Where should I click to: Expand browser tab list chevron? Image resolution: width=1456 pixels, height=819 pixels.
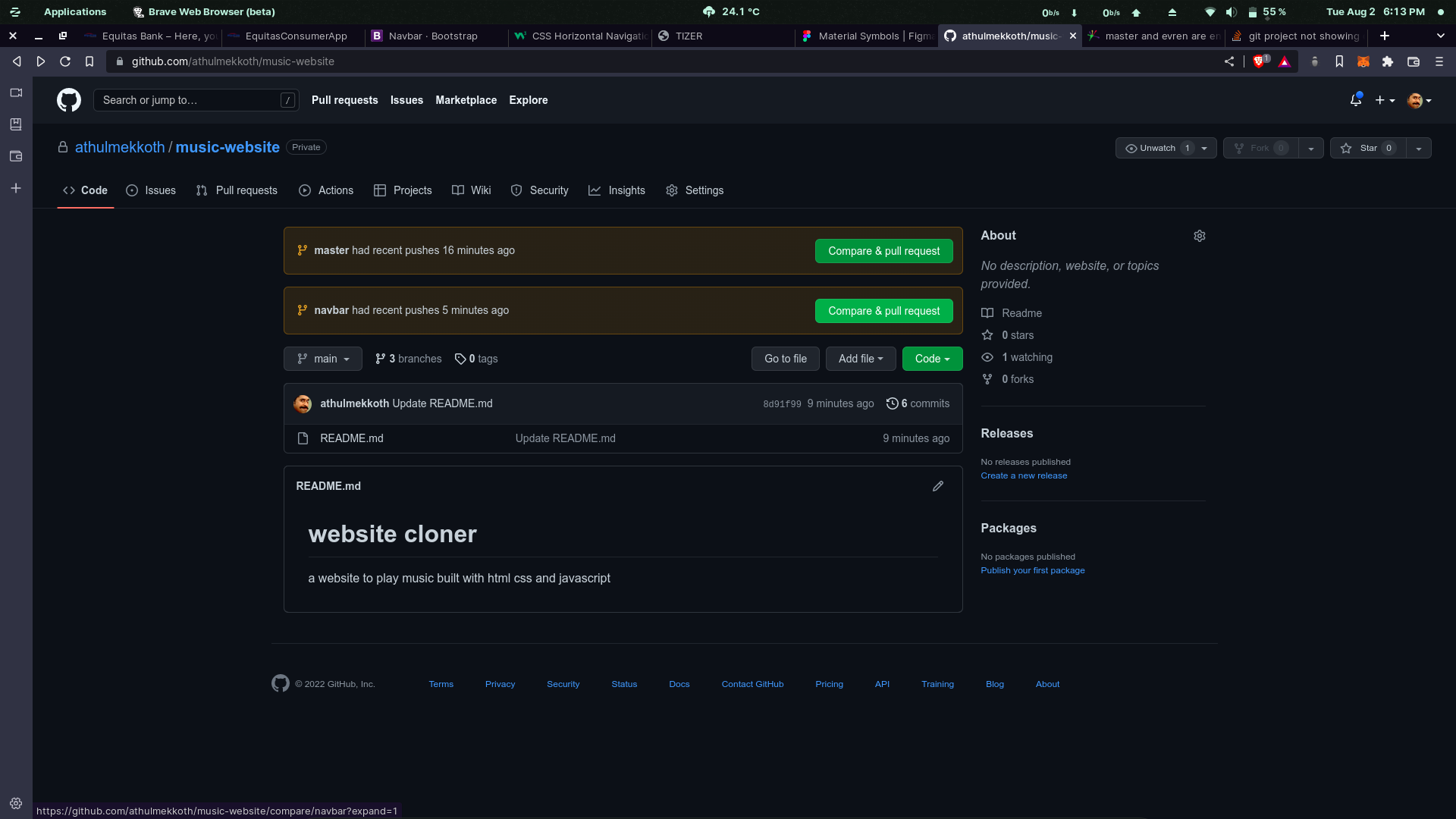coord(1441,36)
